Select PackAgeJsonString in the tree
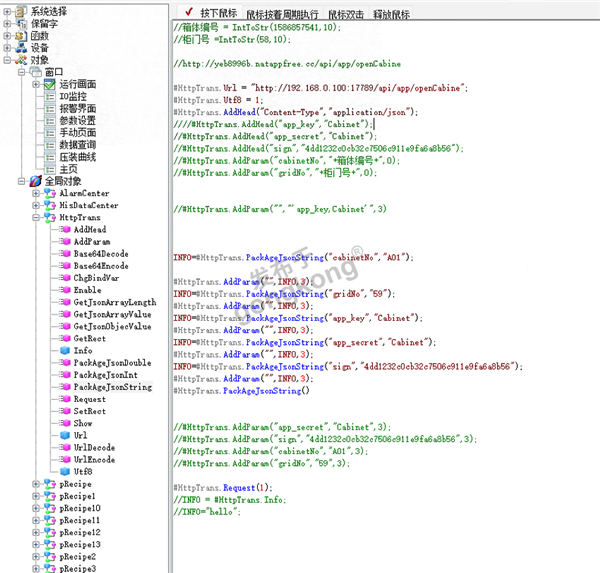The image size is (600, 573). pos(112,386)
